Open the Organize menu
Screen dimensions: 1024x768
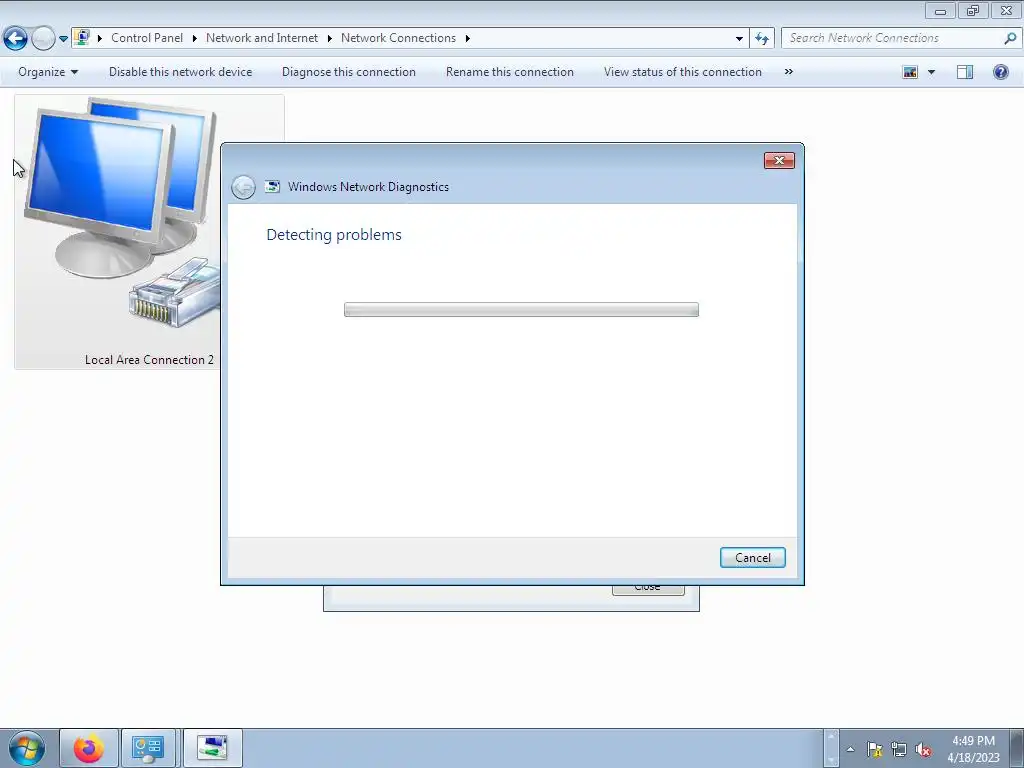pyautogui.click(x=48, y=72)
